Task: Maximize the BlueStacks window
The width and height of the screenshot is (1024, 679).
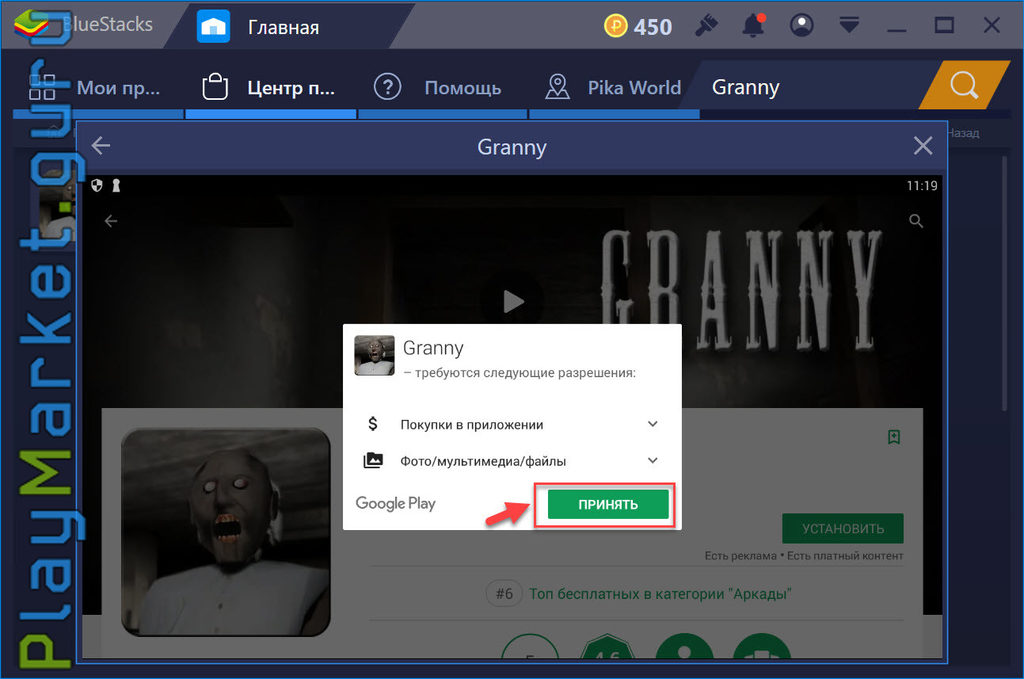Action: pos(944,25)
